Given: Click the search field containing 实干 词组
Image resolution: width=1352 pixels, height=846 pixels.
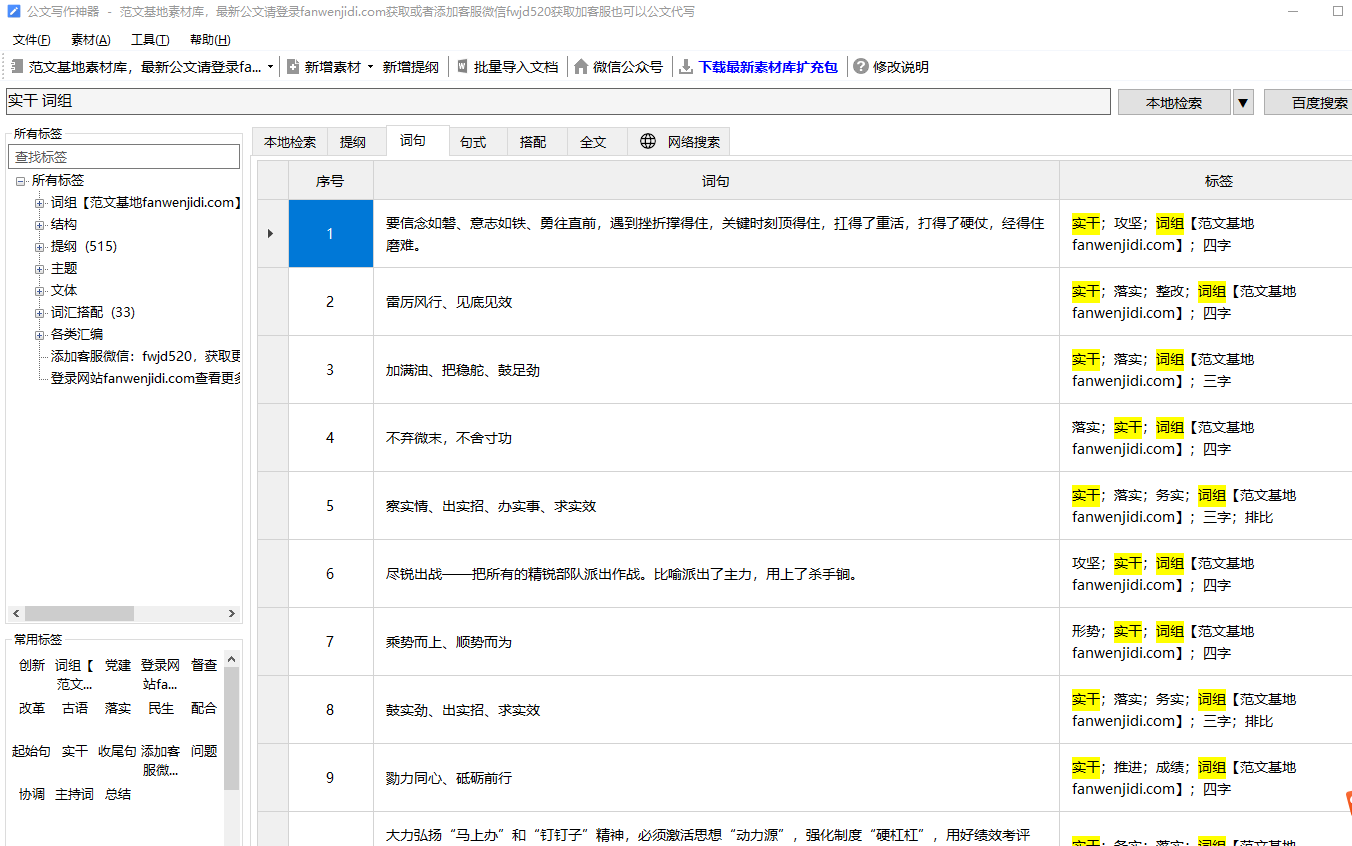Looking at the screenshot, I should [x=558, y=102].
